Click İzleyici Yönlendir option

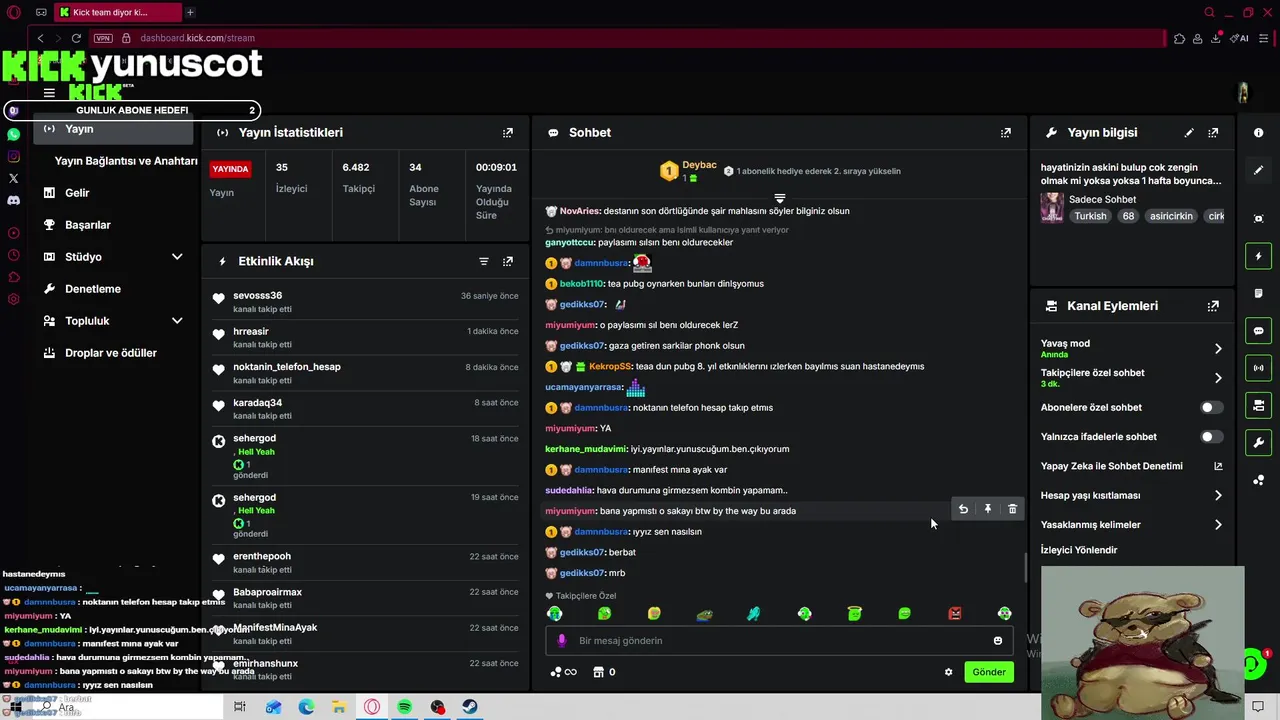(x=1079, y=550)
